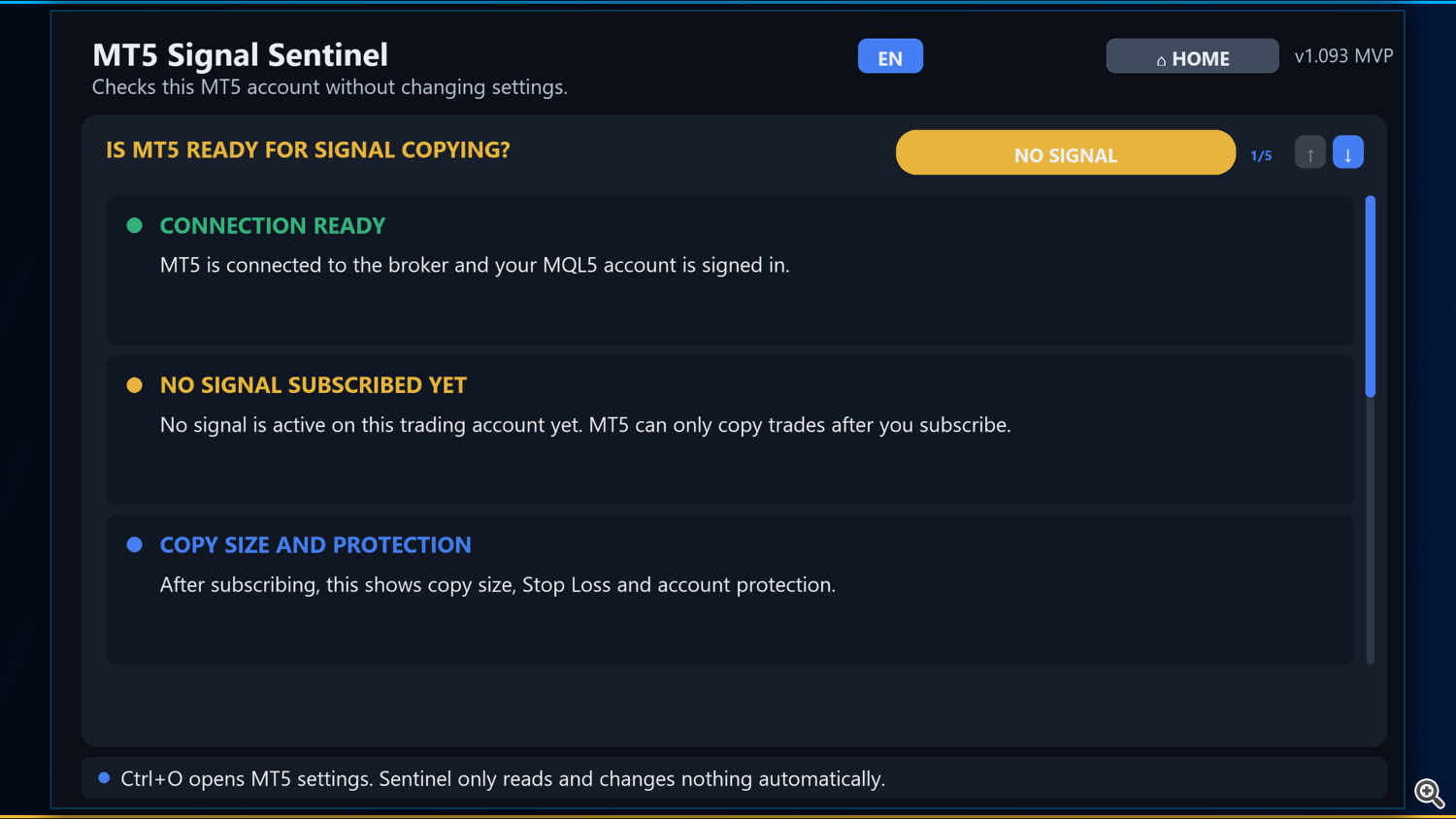The width and height of the screenshot is (1456, 819).
Task: Click the v1.093 MVP version label
Action: 1343,56
